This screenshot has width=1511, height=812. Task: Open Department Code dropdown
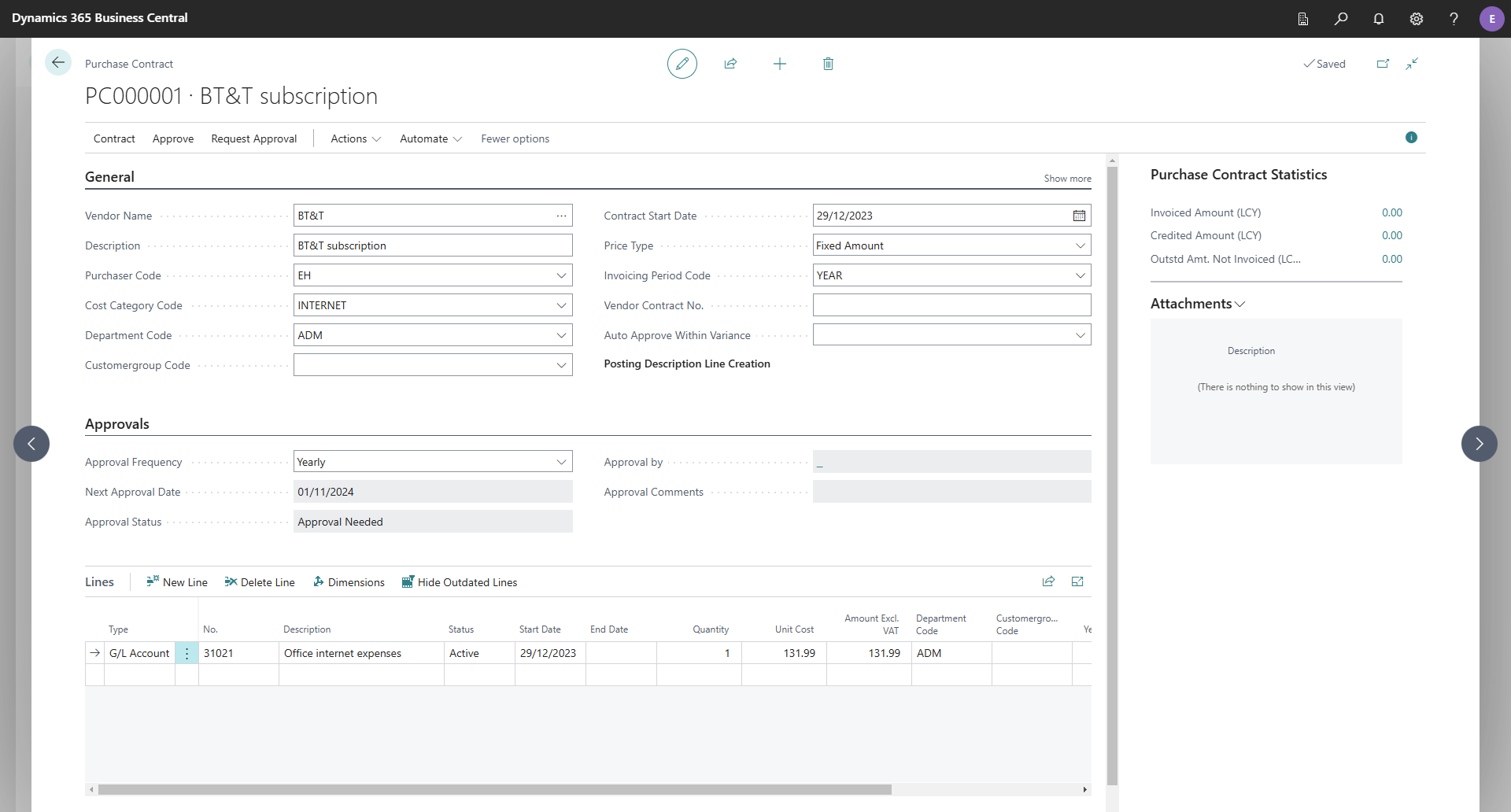tap(561, 335)
